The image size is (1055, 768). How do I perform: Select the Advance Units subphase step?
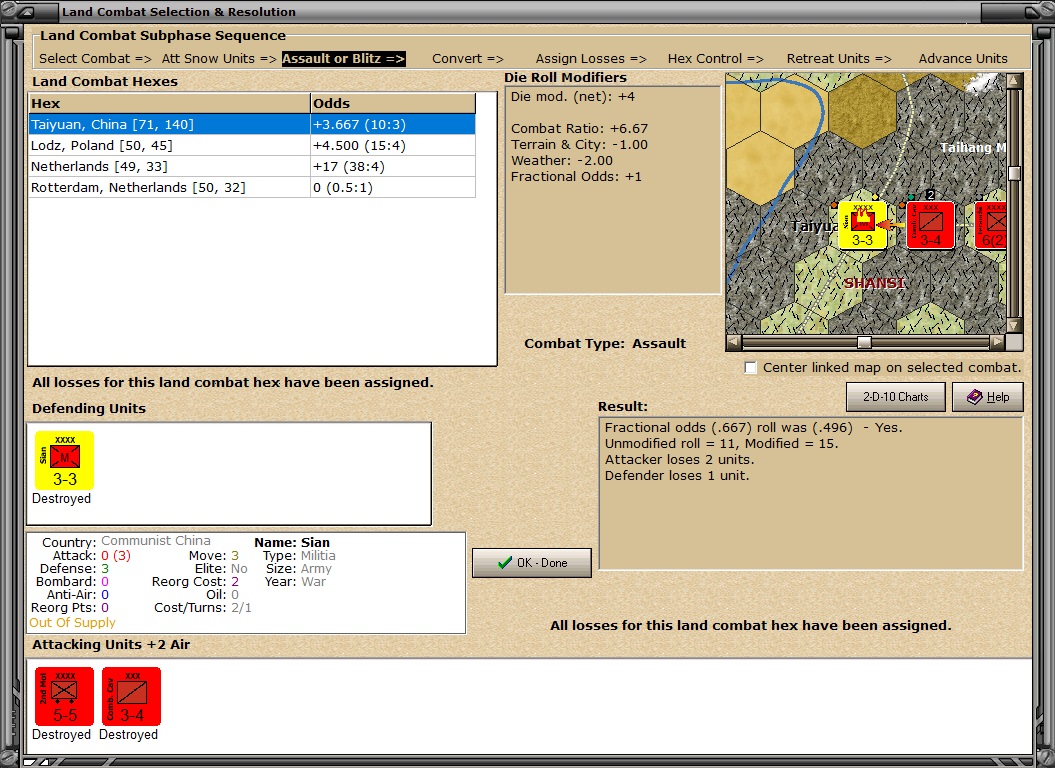pyautogui.click(x=963, y=59)
